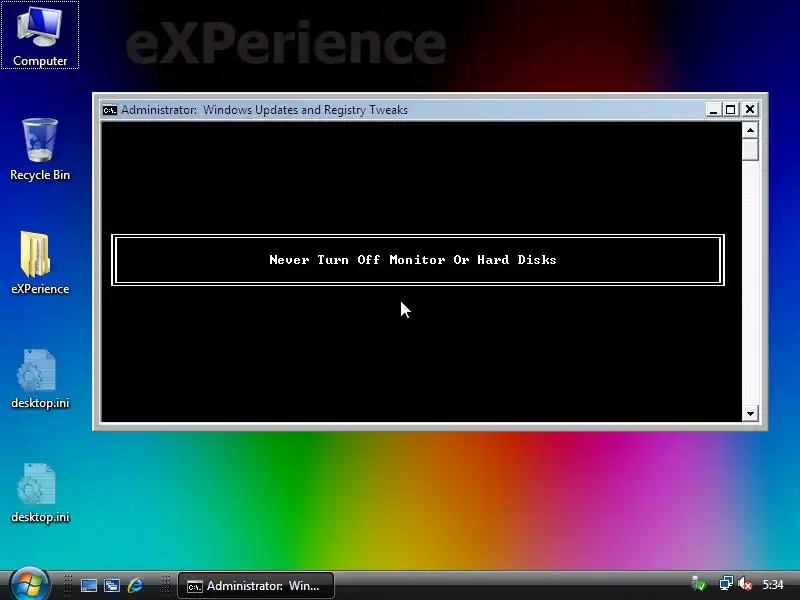The width and height of the screenshot is (800, 600).
Task: Close the Windows Updates console window
Action: (749, 109)
